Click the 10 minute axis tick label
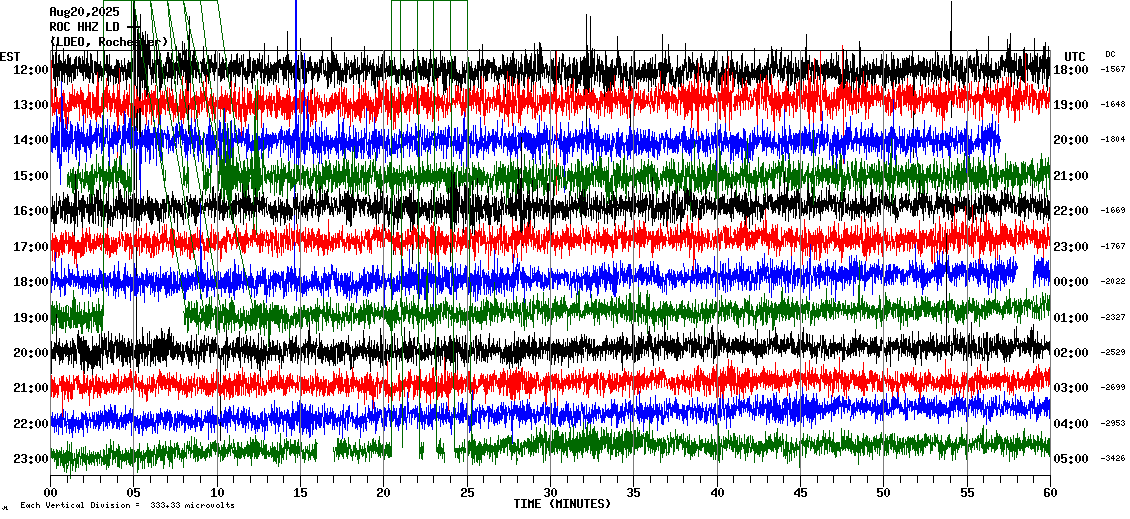The width and height of the screenshot is (1130, 519). pyautogui.click(x=217, y=493)
